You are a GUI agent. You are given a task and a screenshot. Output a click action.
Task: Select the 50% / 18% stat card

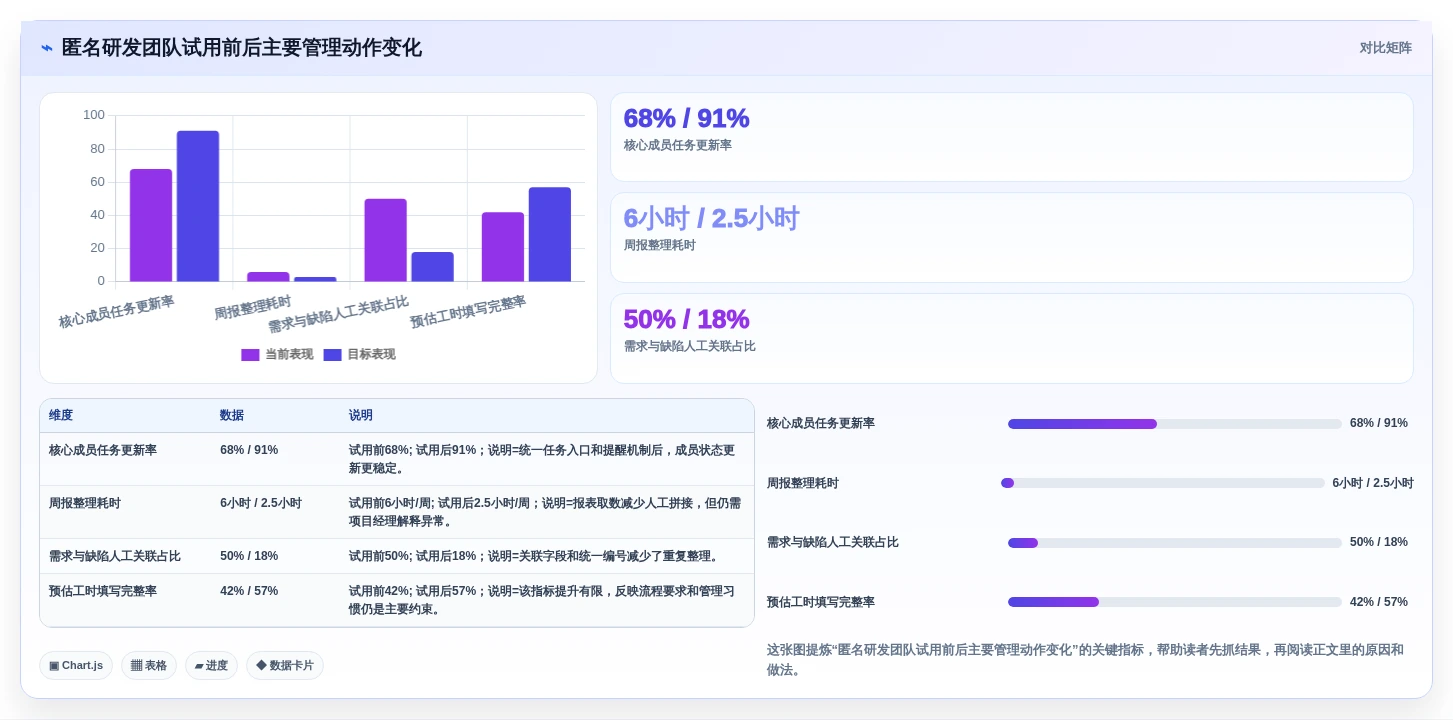(x=1011, y=338)
